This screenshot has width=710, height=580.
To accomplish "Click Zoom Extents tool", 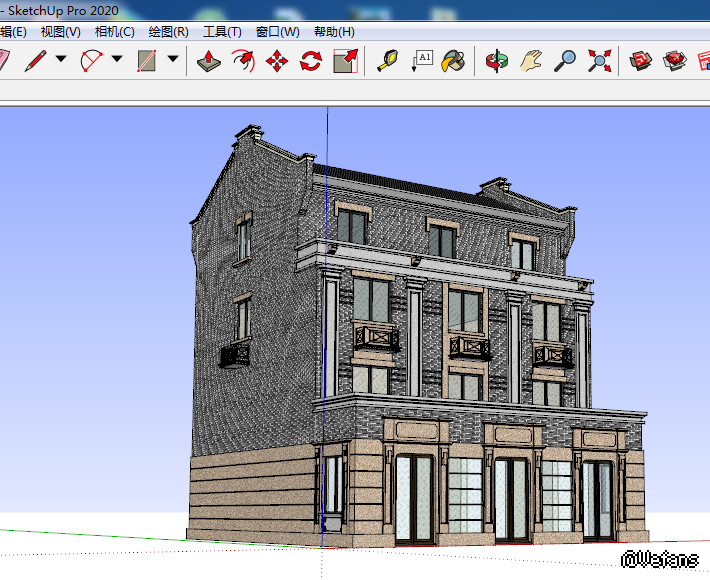I will tap(599, 61).
